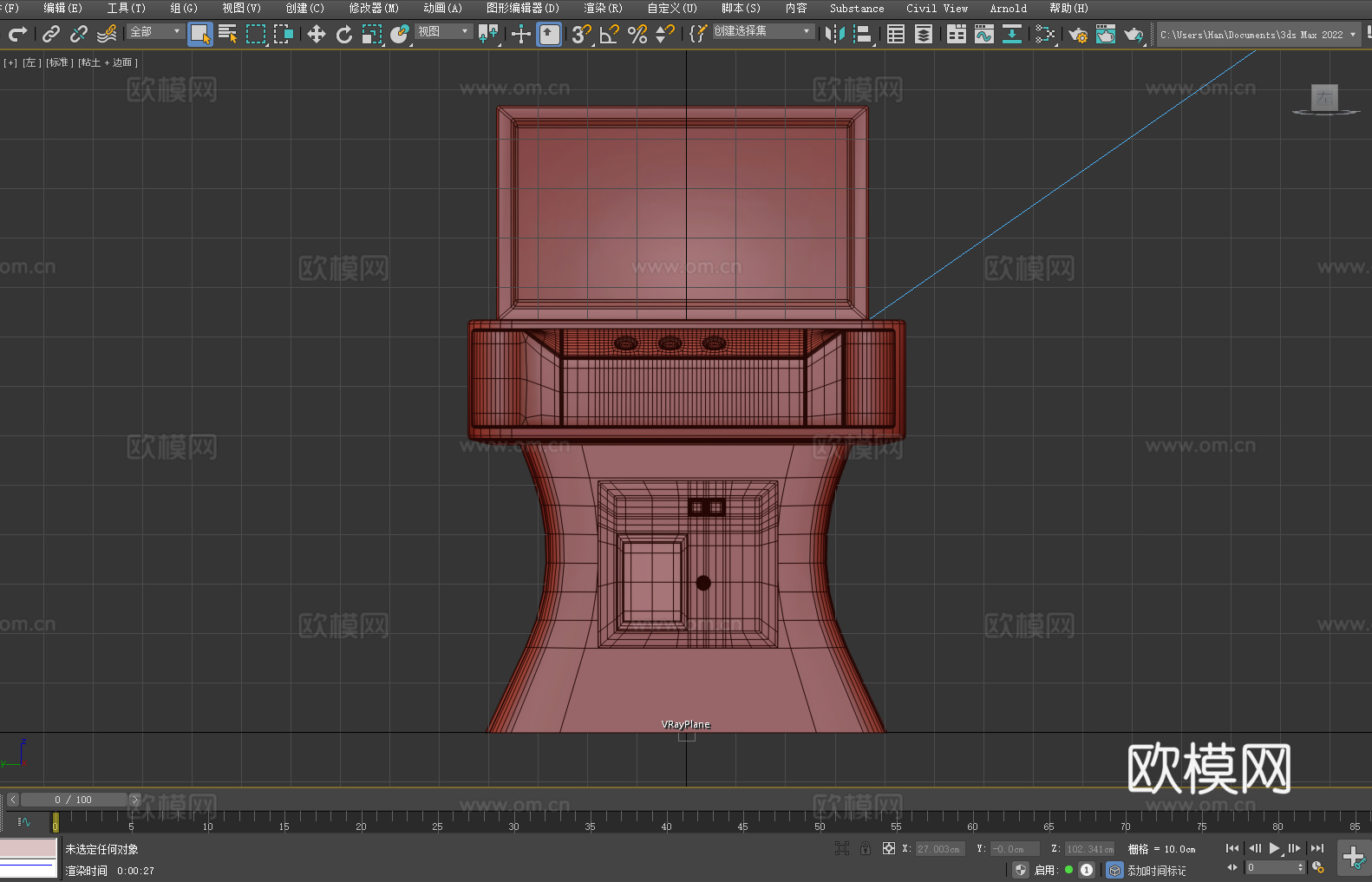Click the Redo arrow icon

click(17, 34)
